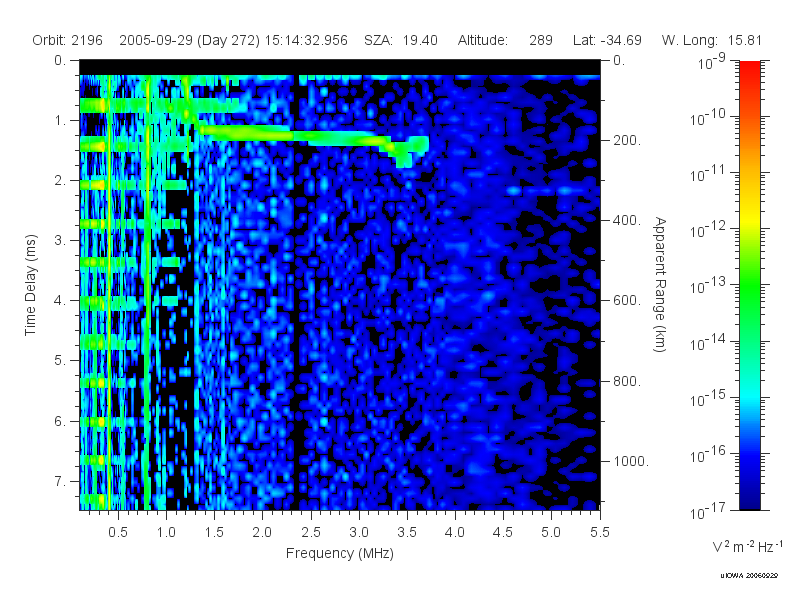Click the 'V² m⁻² Hz⁻¹' units label
The image size is (800, 600).
(747, 546)
